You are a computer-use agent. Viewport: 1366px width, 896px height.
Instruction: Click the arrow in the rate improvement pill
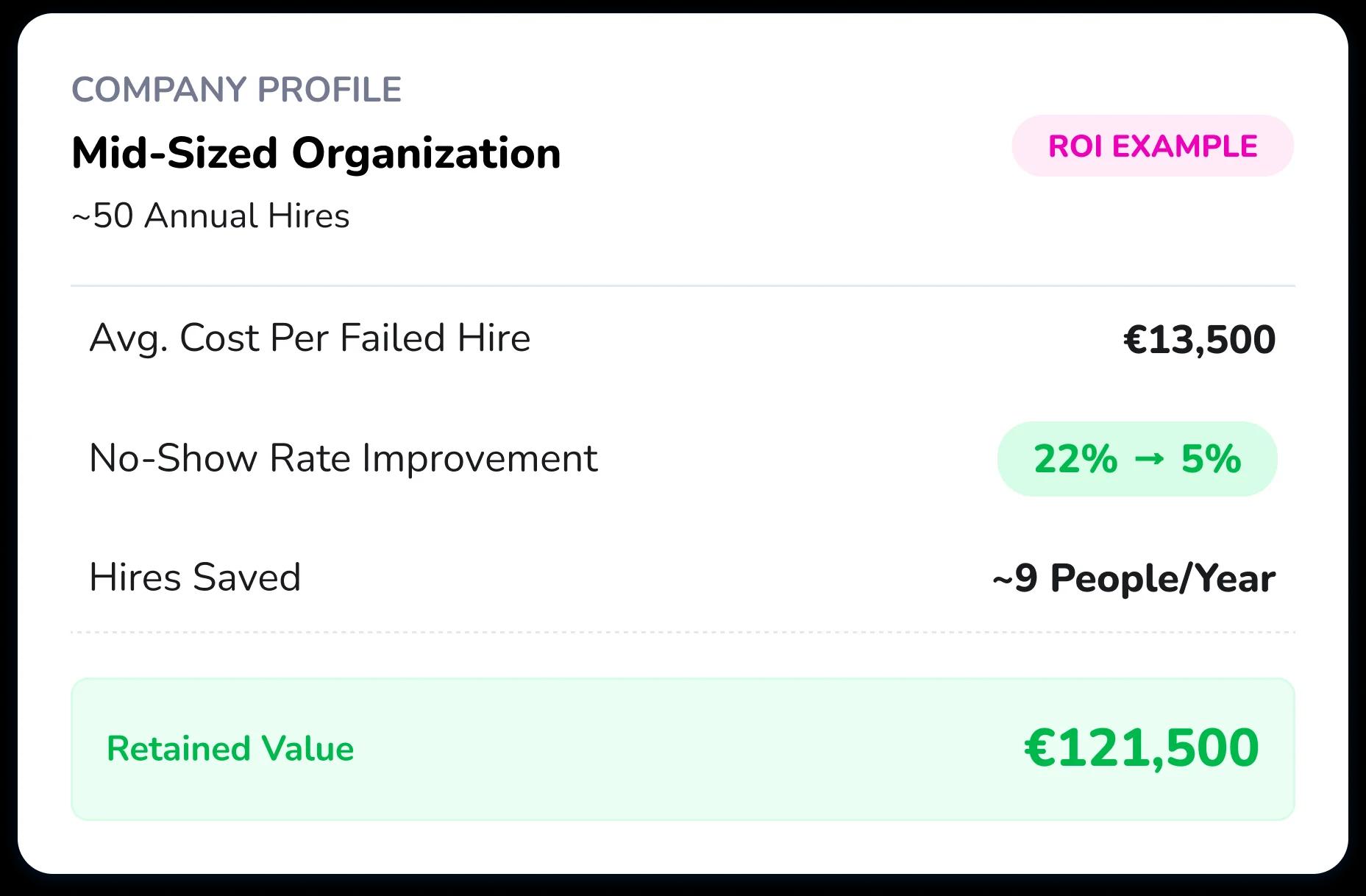[x=1149, y=460]
